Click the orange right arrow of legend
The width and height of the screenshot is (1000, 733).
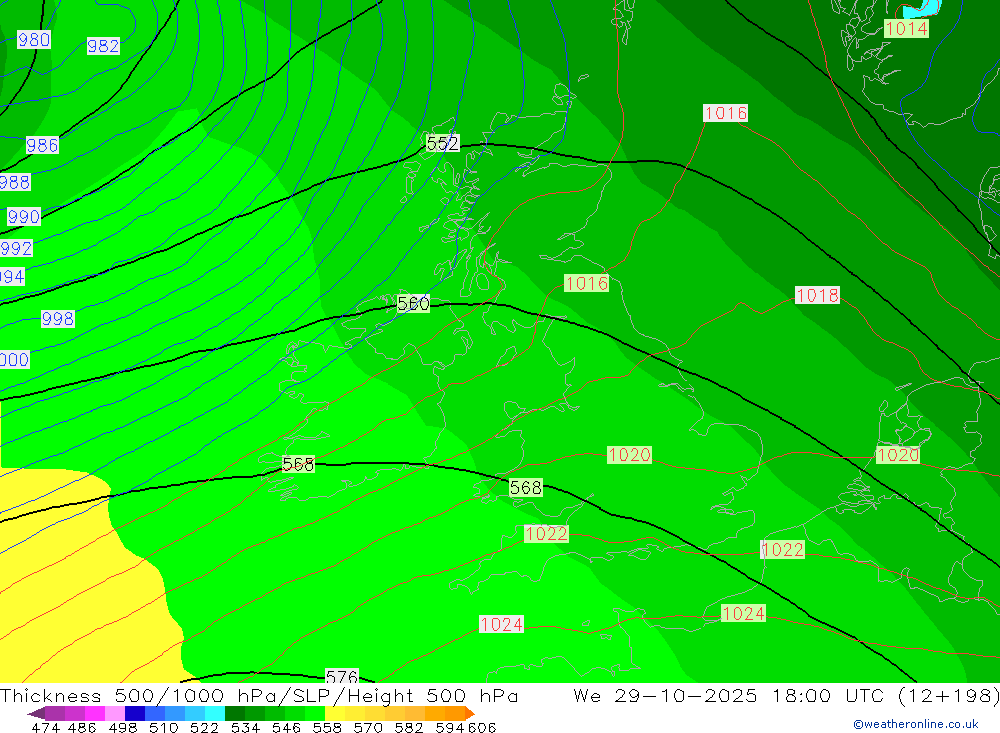tap(470, 713)
